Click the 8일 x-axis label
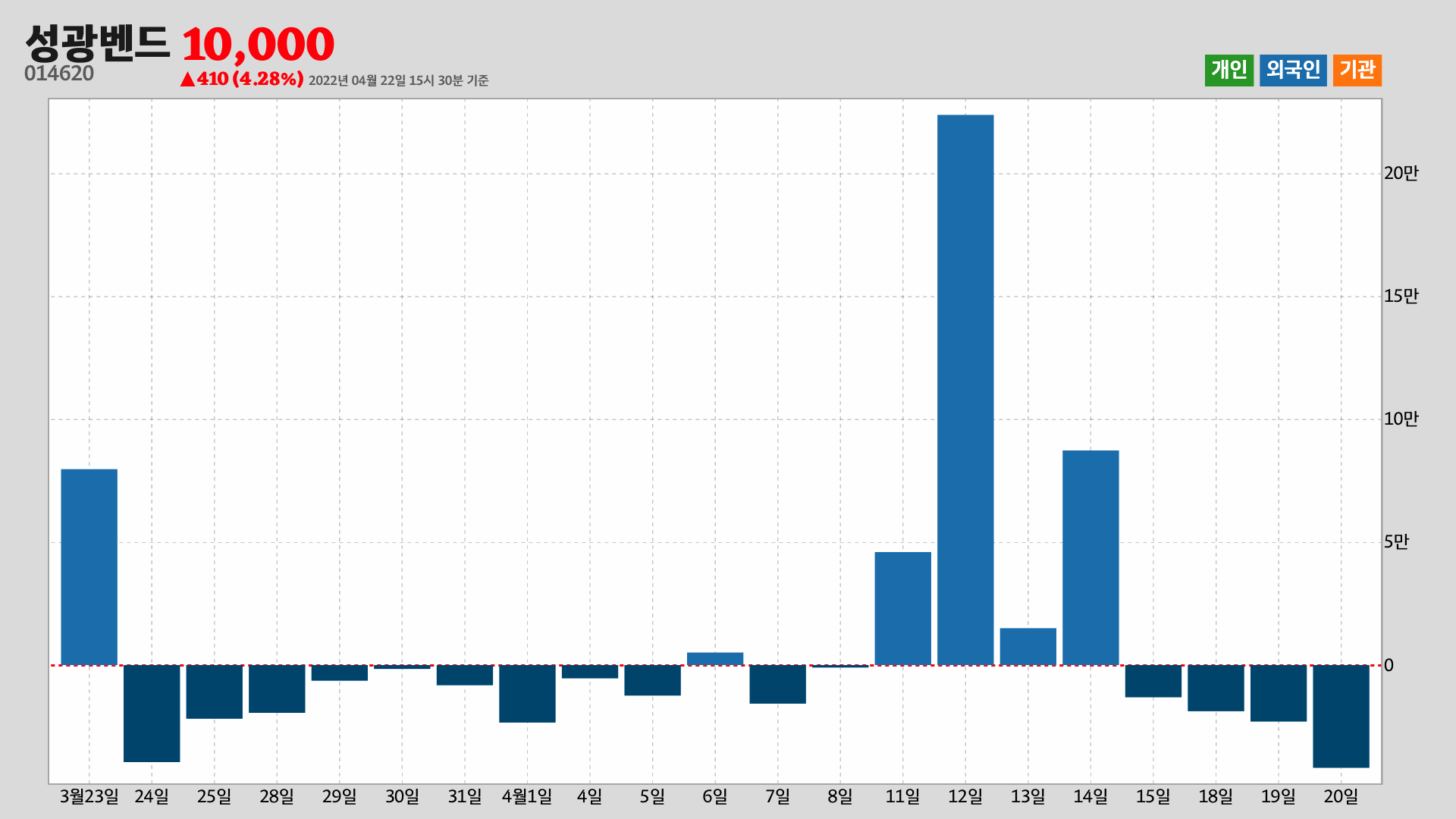1456x819 pixels. 840,796
